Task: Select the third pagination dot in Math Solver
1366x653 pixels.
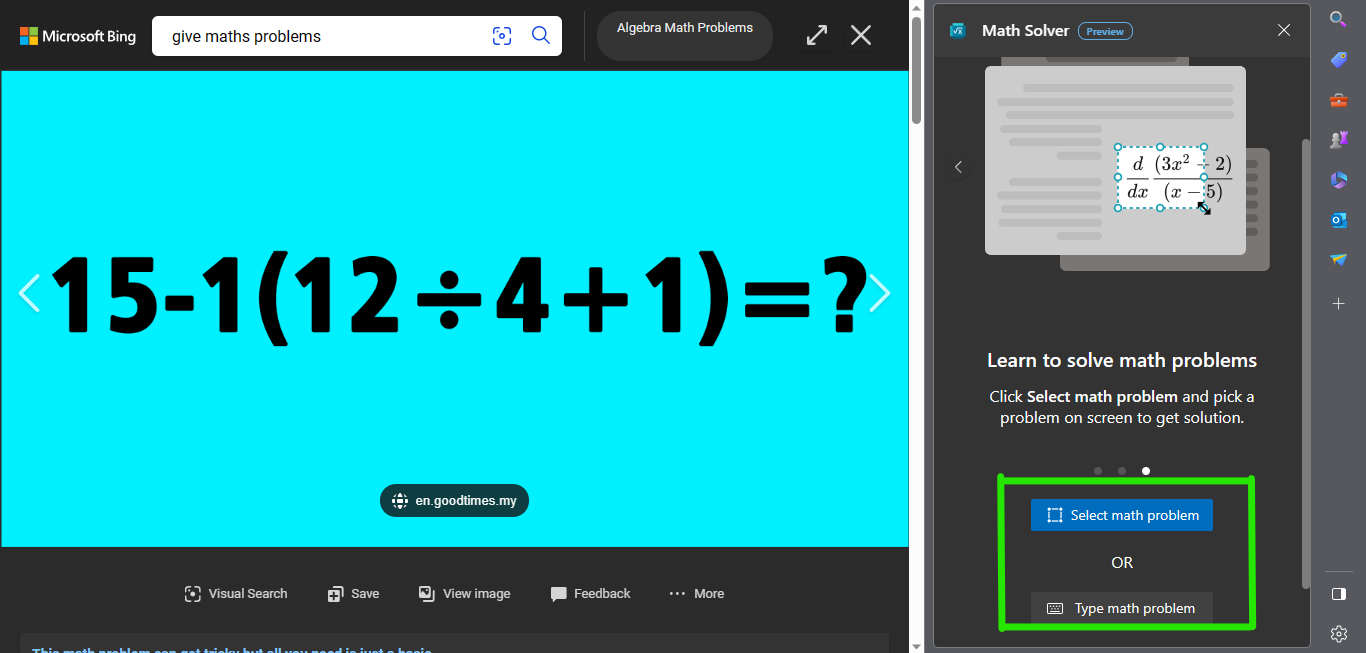Action: [x=1145, y=470]
